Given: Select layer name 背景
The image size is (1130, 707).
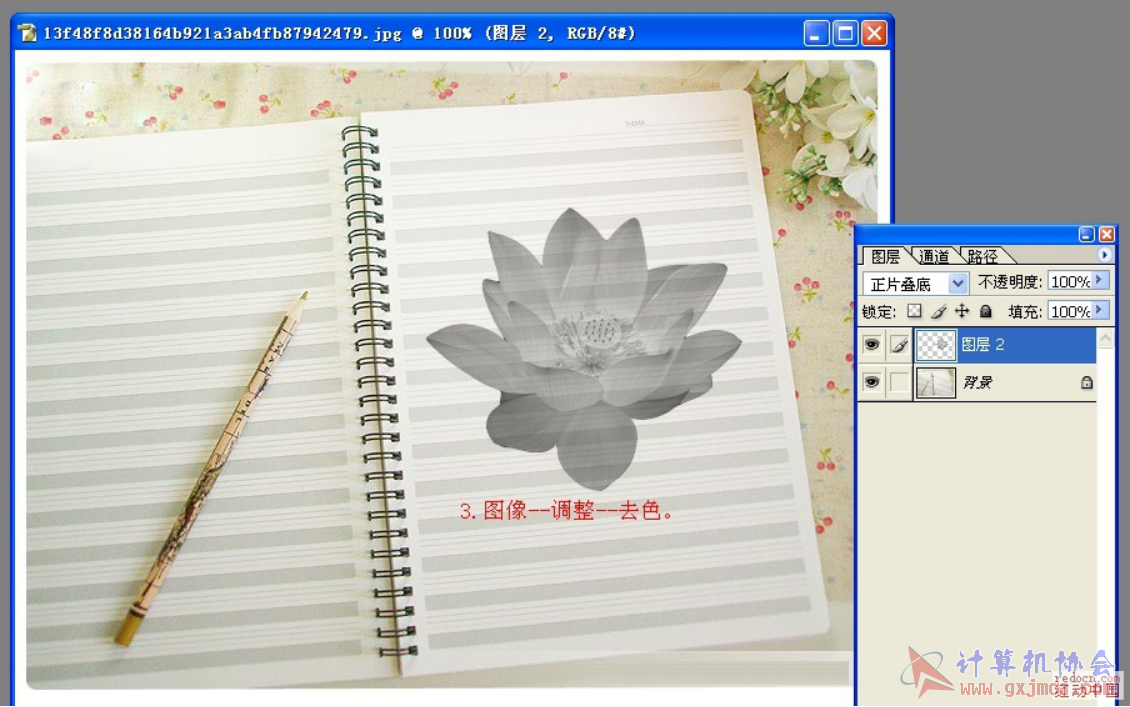Looking at the screenshot, I should tap(977, 382).
